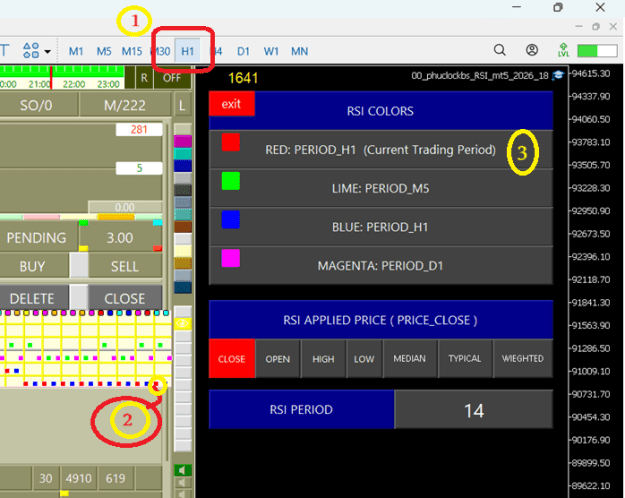Toggle the R button on trading panel
This screenshot has height=498, width=625.
pos(144,78)
